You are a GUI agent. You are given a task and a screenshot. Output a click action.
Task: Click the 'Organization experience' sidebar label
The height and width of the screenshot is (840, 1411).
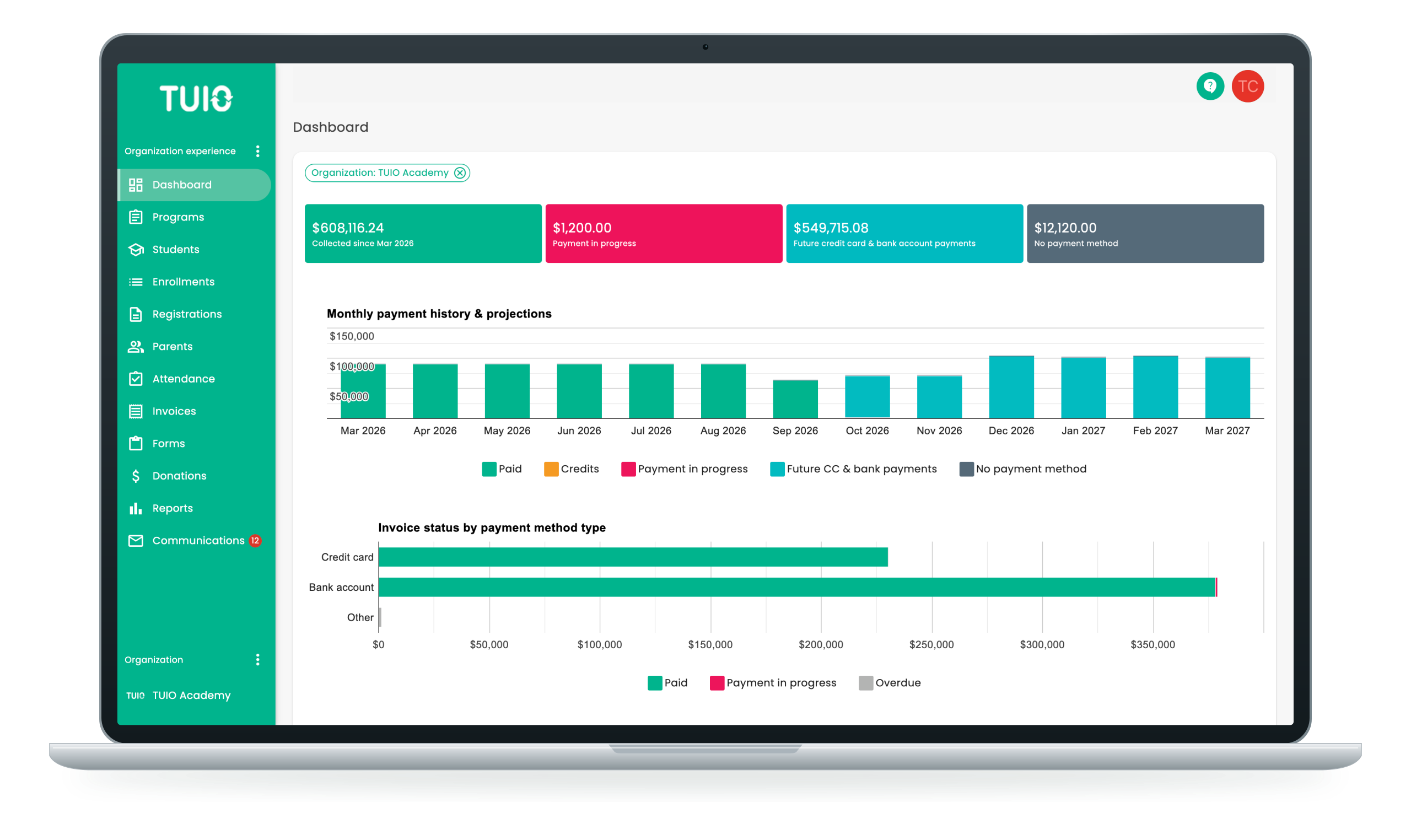180,151
